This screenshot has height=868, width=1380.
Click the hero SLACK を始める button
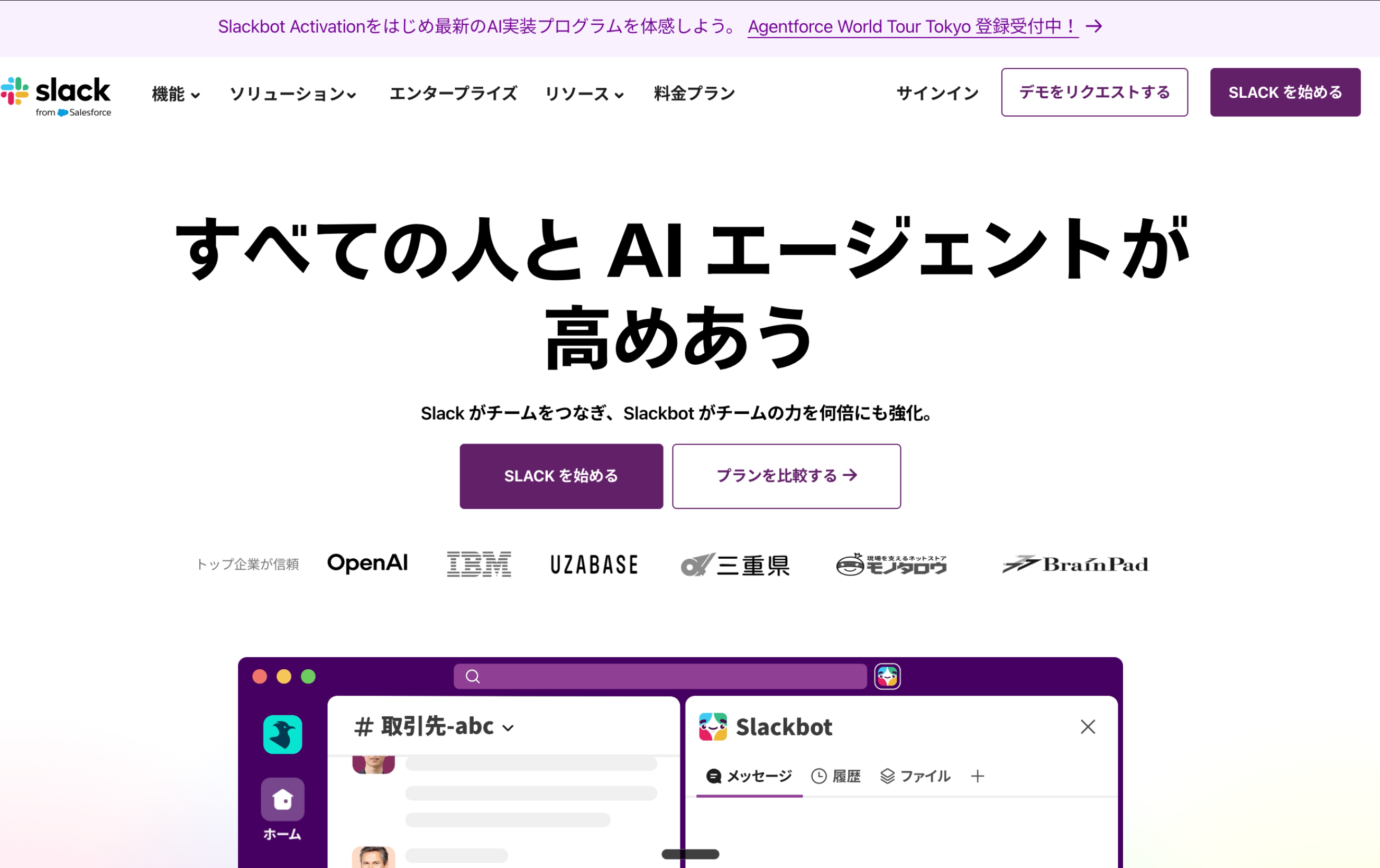coord(561,476)
